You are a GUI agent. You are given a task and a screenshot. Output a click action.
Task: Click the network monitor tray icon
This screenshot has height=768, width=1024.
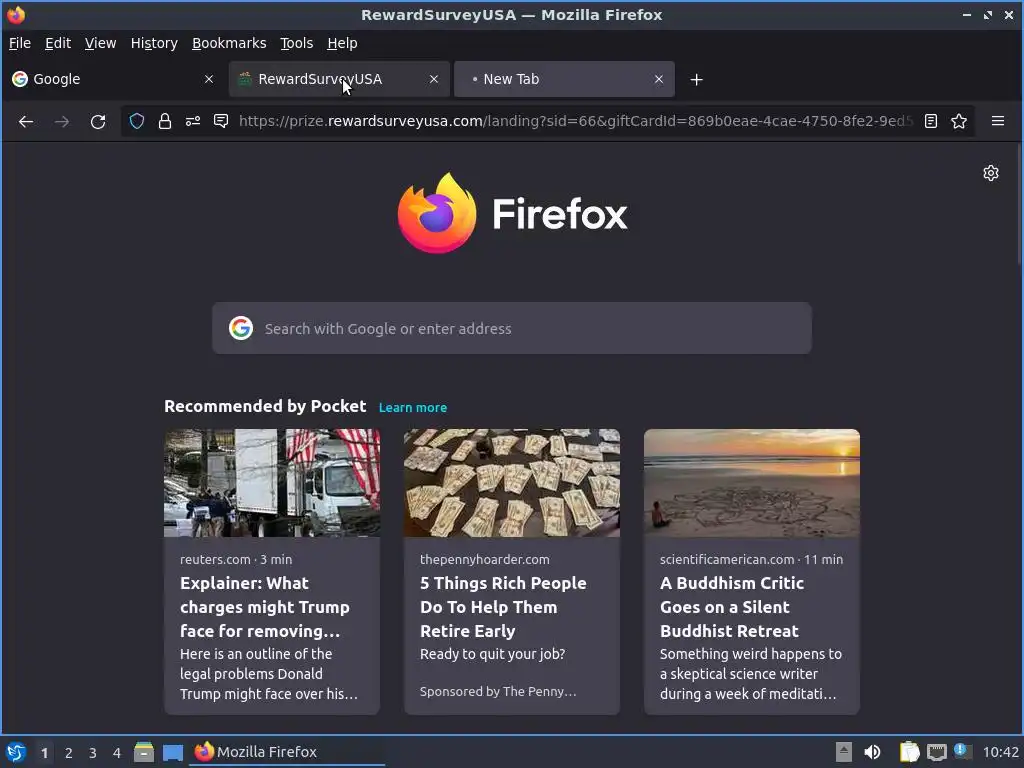click(936, 752)
